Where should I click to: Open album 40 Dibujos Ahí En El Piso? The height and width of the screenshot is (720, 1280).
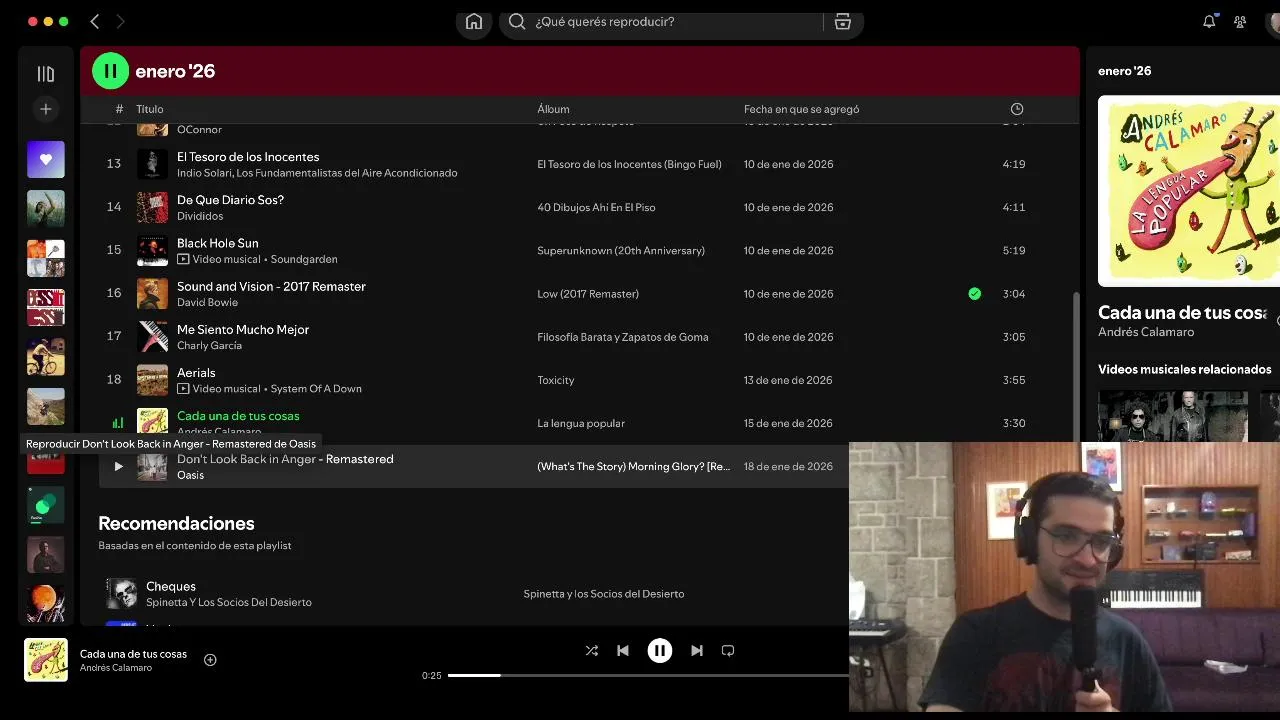[596, 207]
